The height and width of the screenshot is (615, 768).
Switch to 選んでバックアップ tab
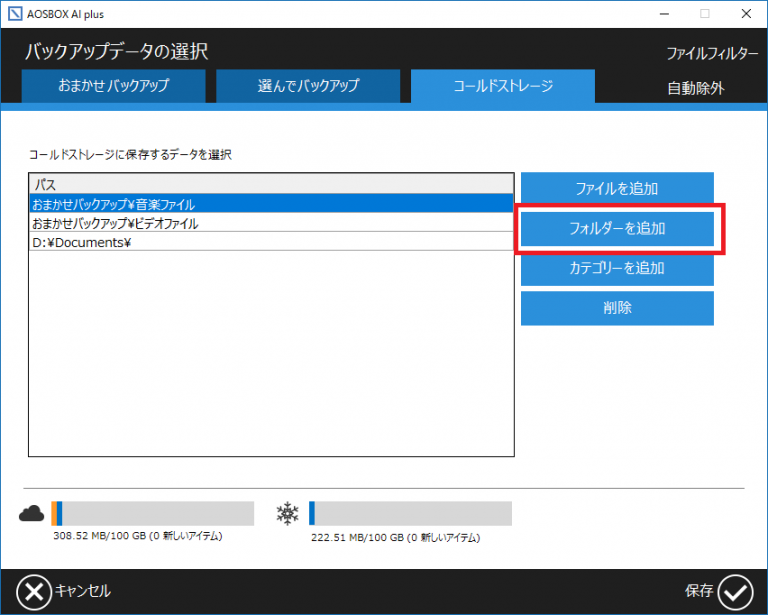(x=308, y=86)
